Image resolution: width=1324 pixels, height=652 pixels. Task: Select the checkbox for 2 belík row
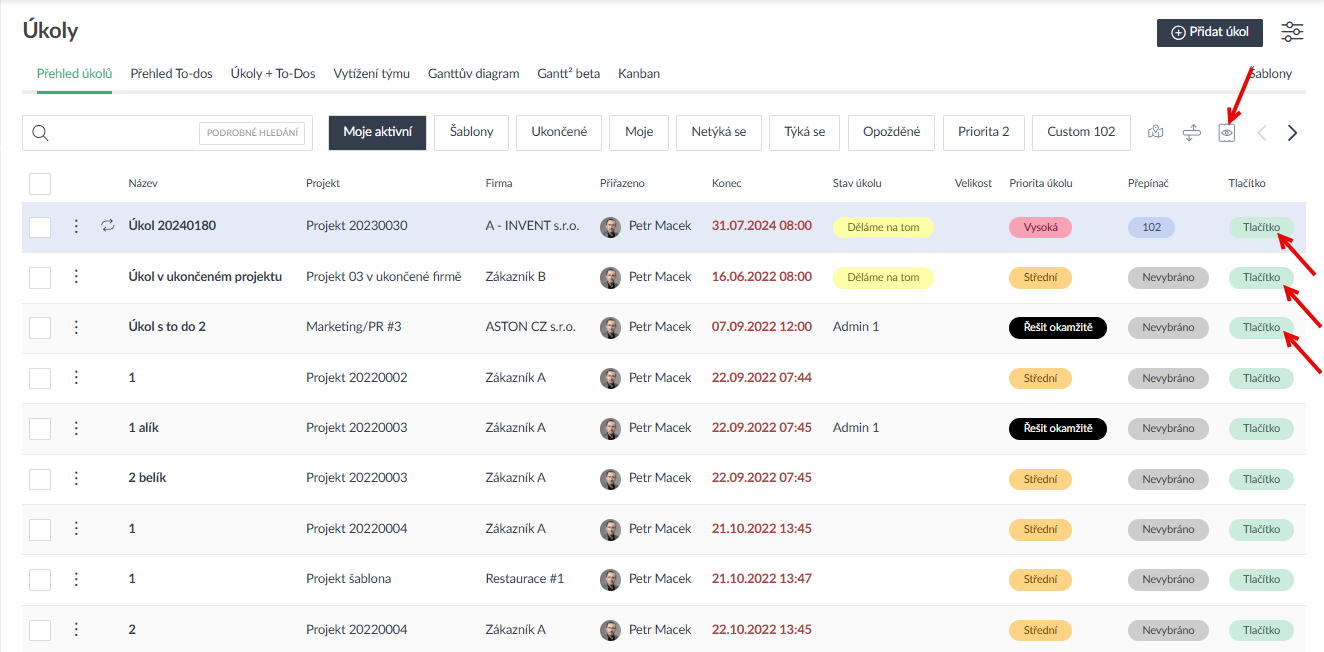pos(40,479)
